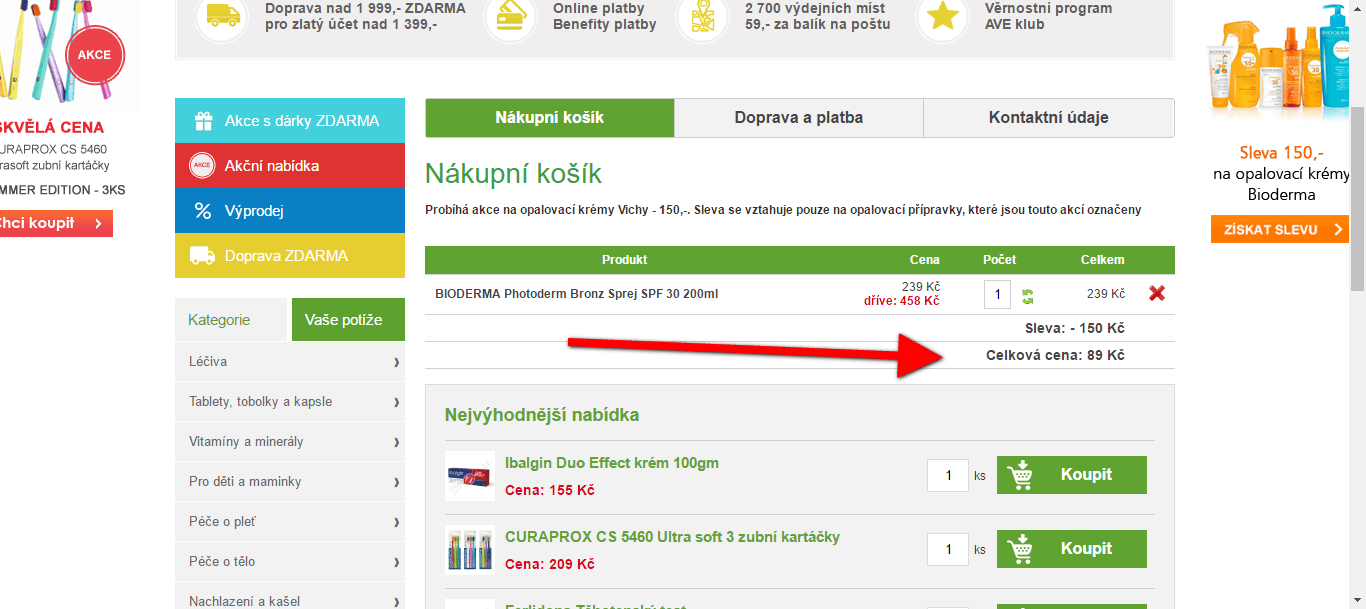Click the pickup points map icon

click(702, 16)
